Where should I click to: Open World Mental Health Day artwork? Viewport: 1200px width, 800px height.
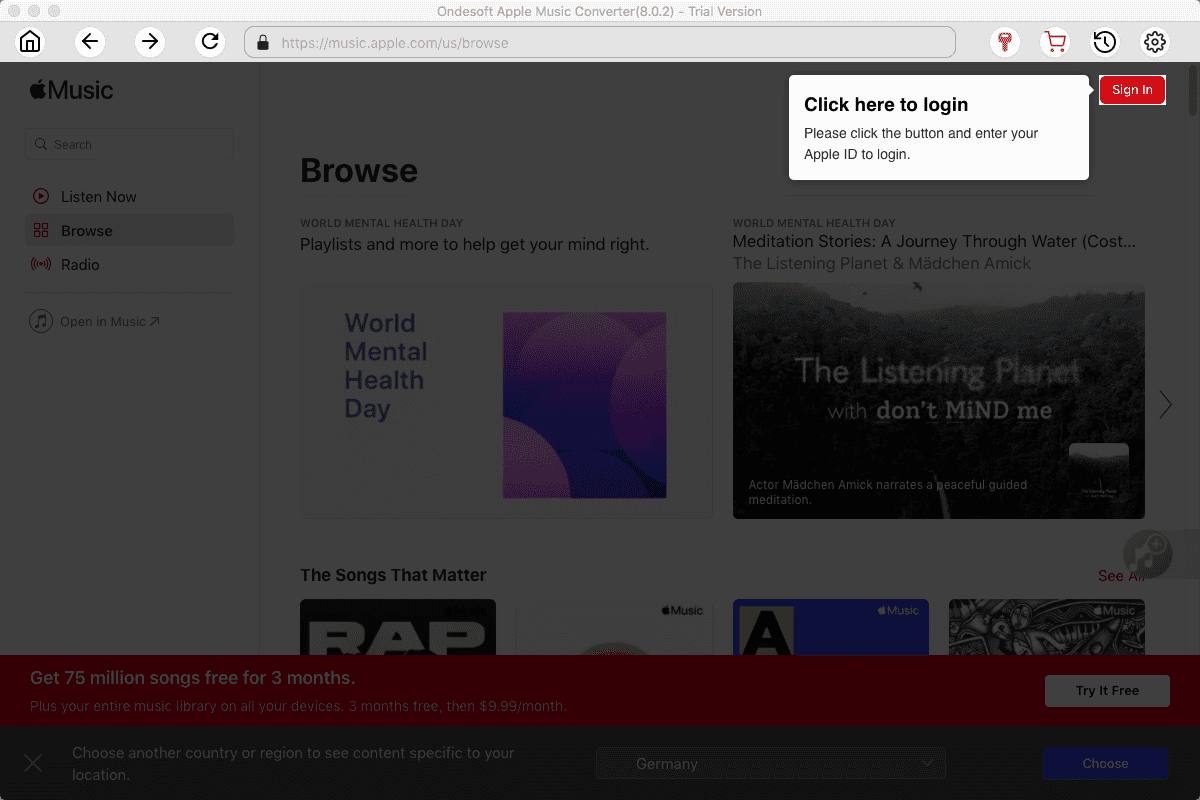[x=506, y=400]
